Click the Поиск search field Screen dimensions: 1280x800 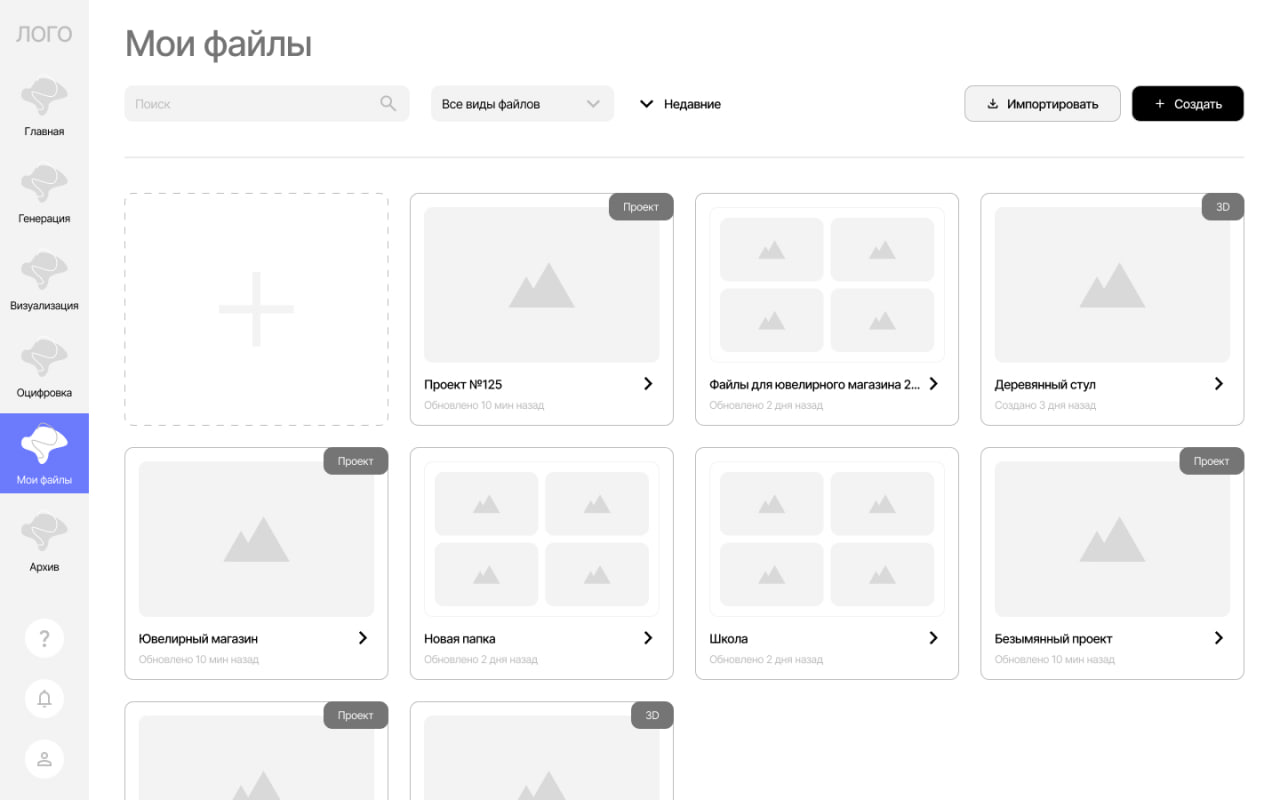[x=267, y=104]
